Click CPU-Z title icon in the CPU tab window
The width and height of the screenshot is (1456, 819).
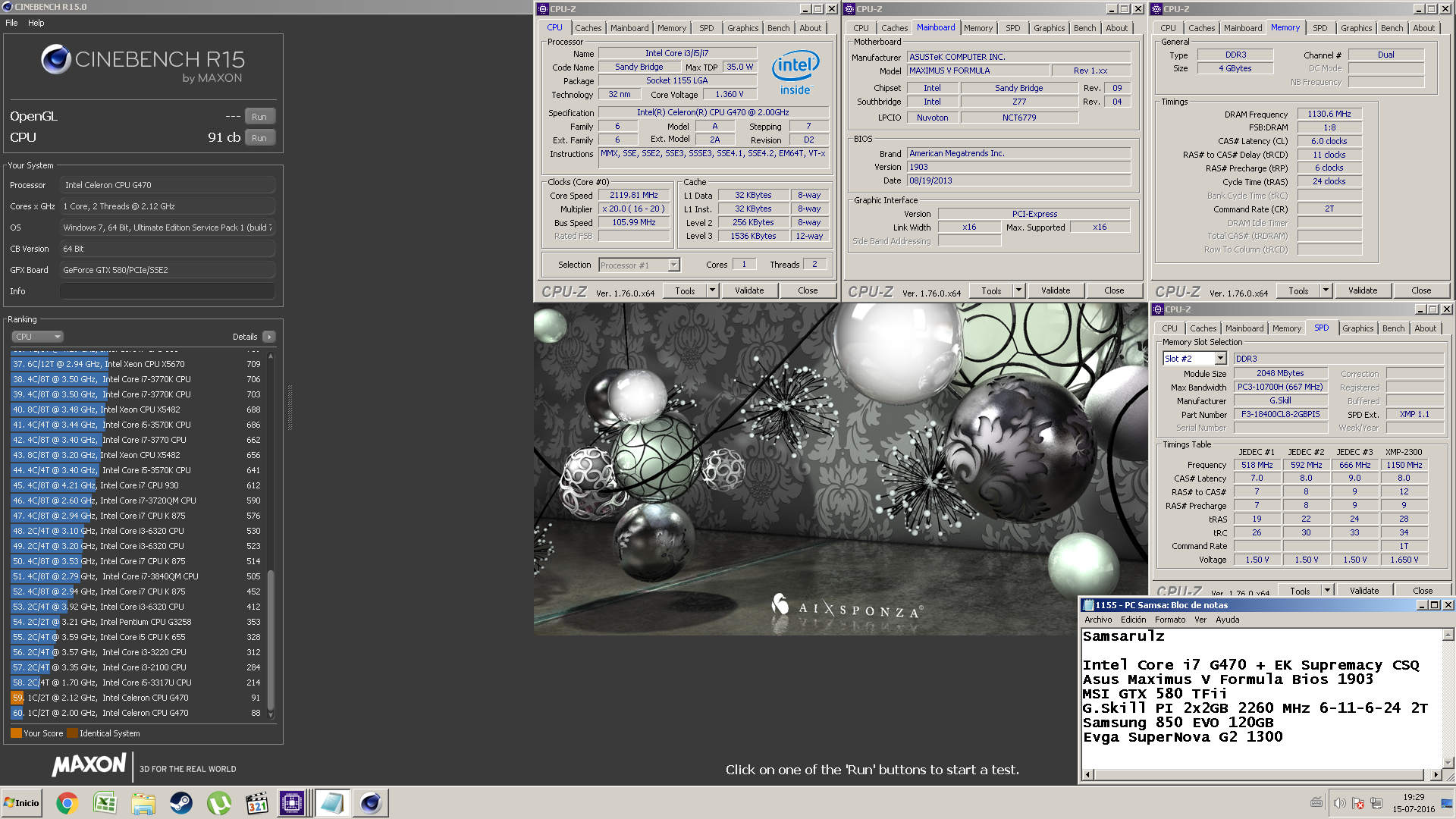pyautogui.click(x=543, y=9)
